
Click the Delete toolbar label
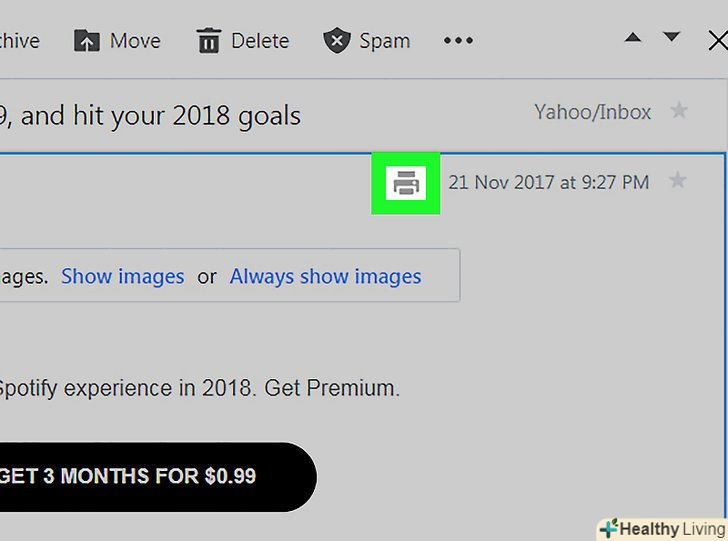click(260, 41)
